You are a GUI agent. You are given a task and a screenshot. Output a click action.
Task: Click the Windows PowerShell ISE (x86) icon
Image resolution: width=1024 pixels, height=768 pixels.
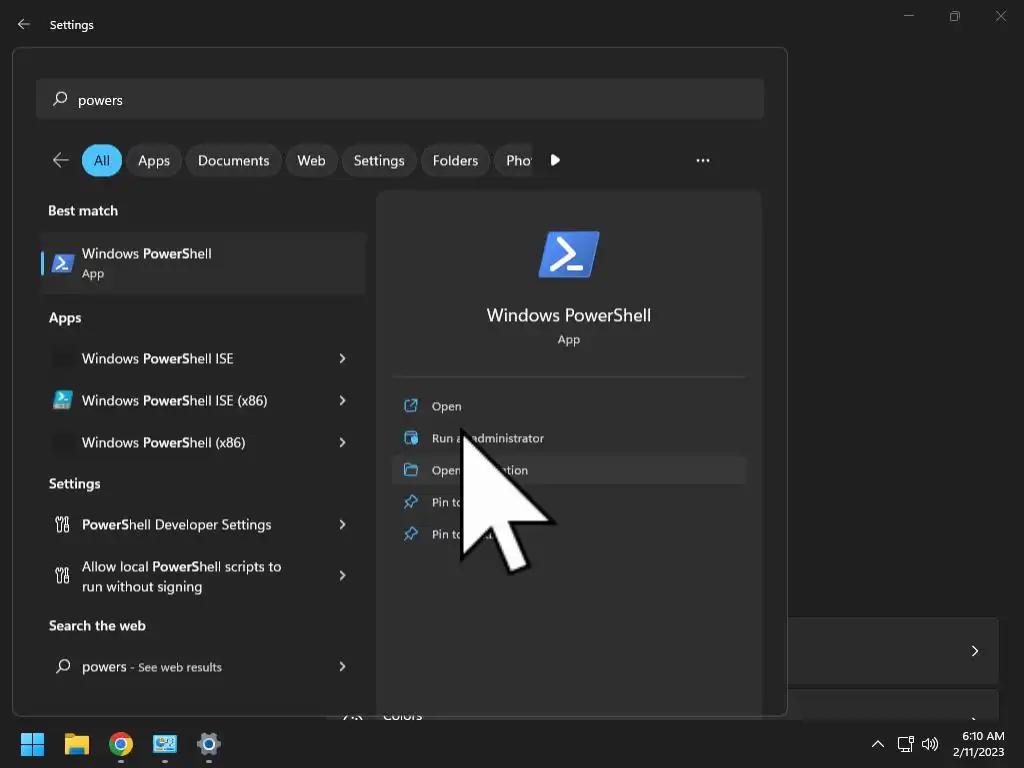(x=63, y=400)
